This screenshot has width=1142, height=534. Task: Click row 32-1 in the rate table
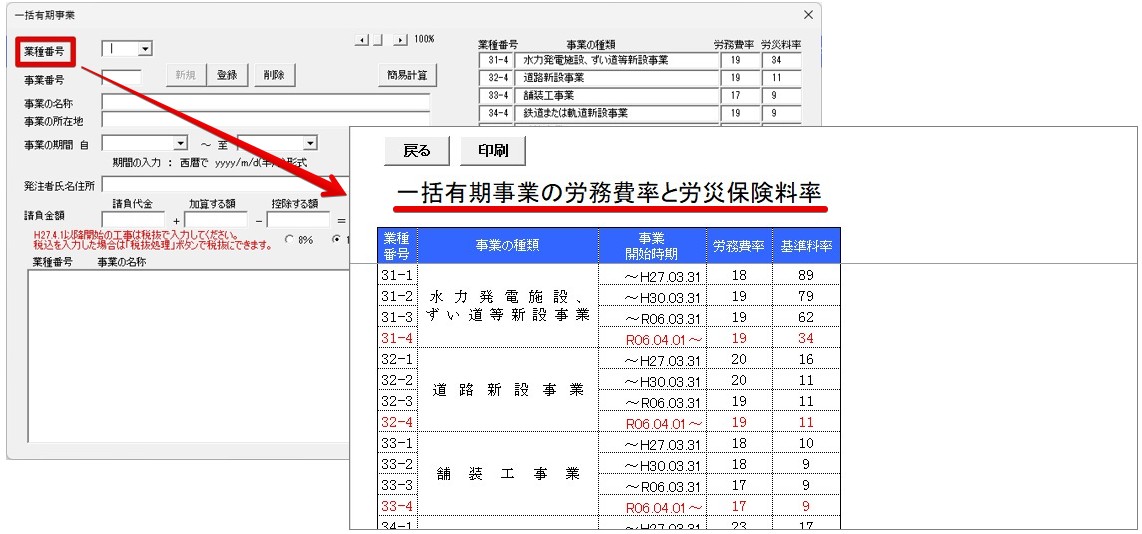click(x=609, y=359)
